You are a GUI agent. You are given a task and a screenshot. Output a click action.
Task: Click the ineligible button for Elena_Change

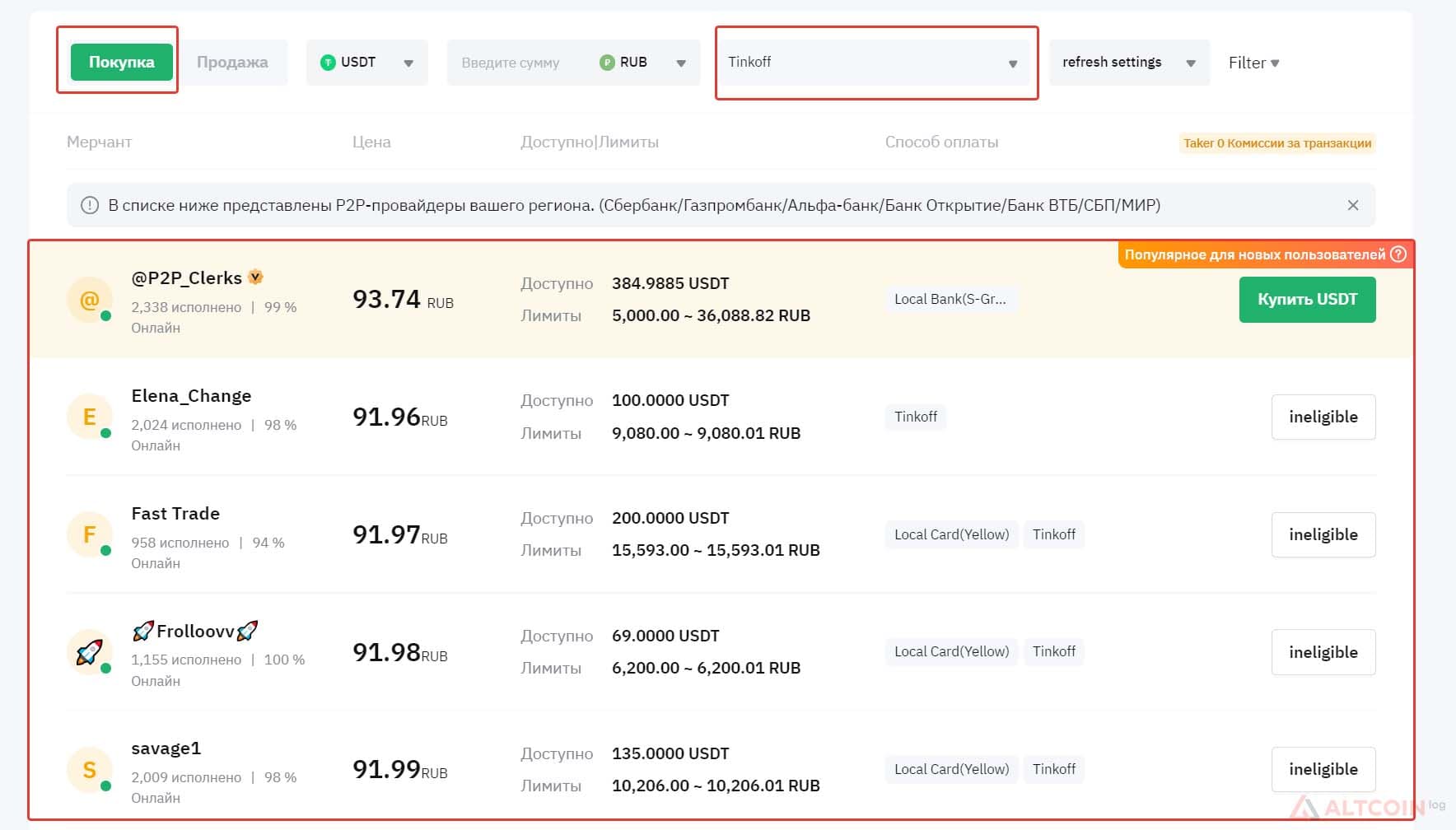coord(1323,417)
